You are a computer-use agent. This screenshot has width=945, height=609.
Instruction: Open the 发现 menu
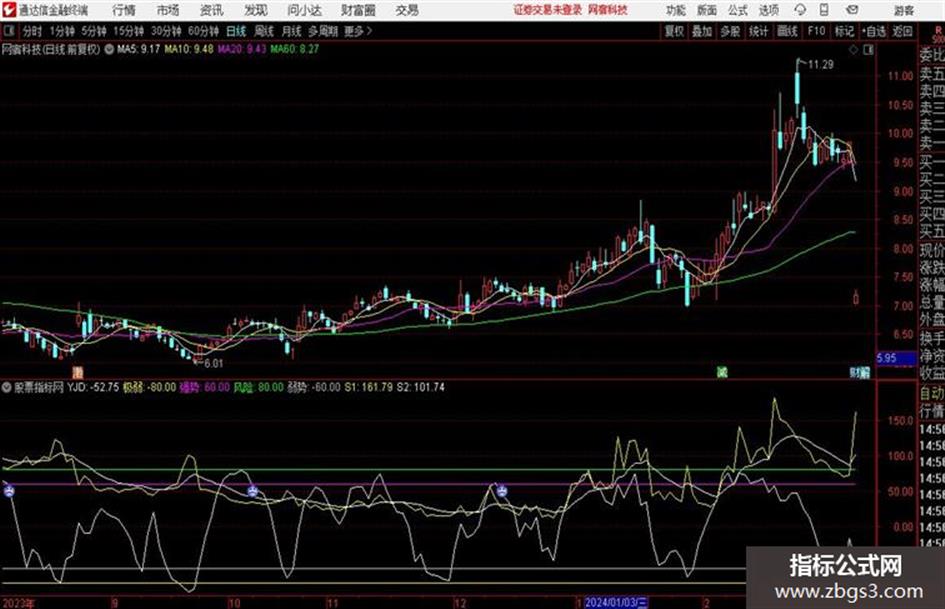256,10
